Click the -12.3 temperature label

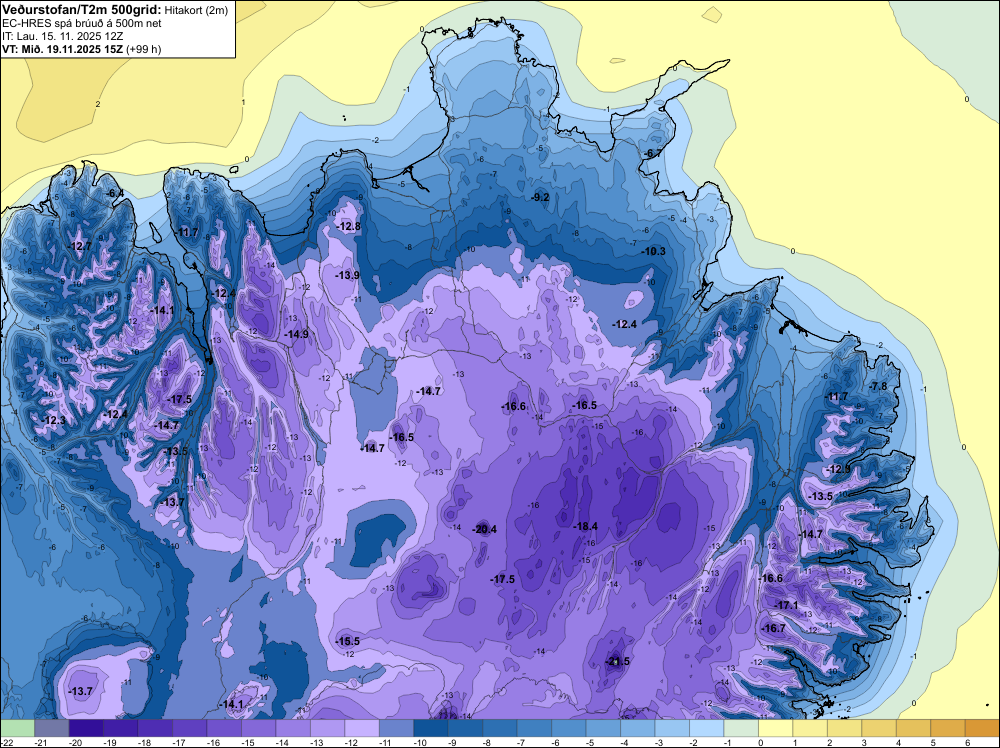[x=54, y=420]
